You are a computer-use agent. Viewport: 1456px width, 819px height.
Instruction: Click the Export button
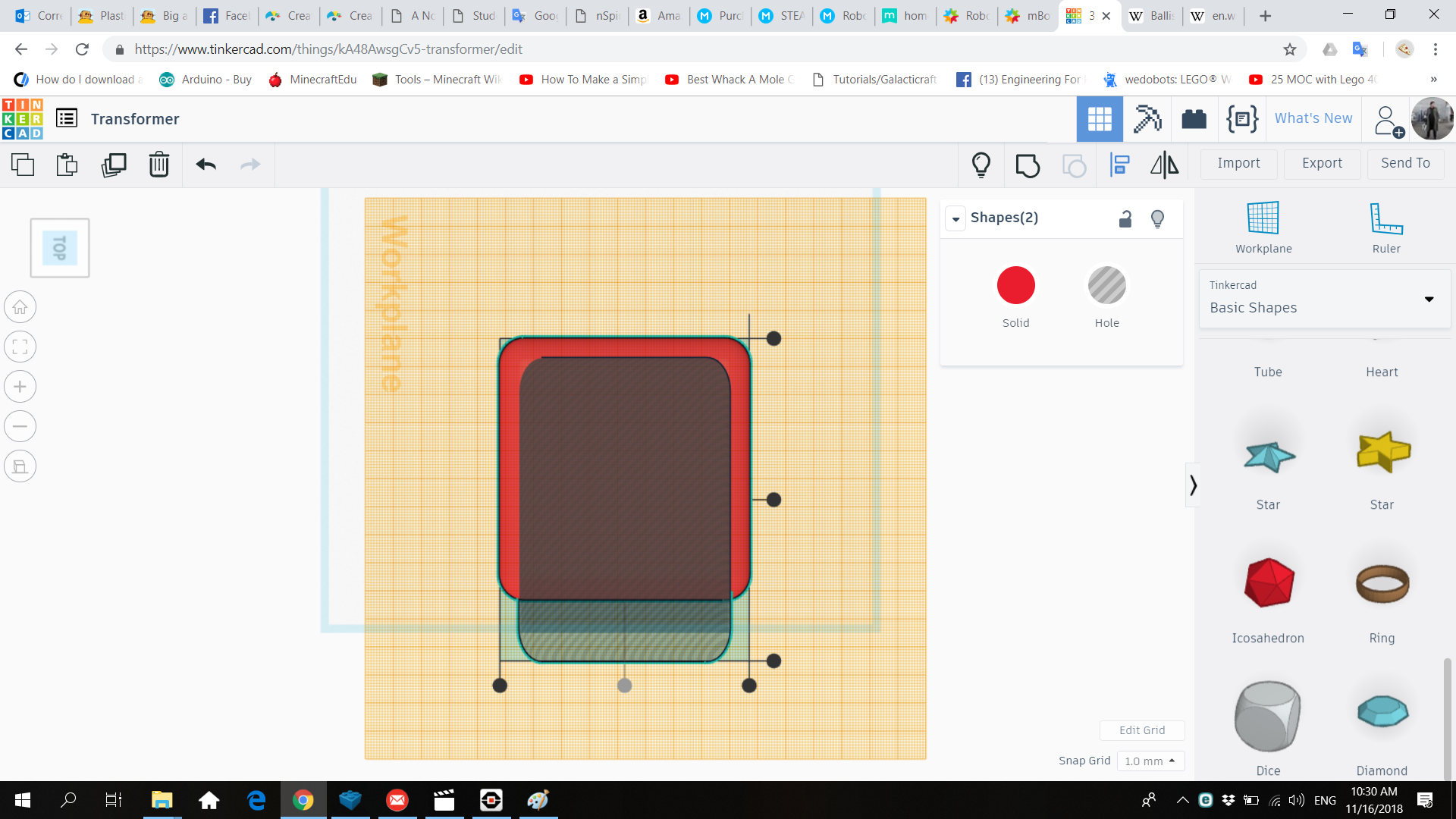coord(1321,164)
